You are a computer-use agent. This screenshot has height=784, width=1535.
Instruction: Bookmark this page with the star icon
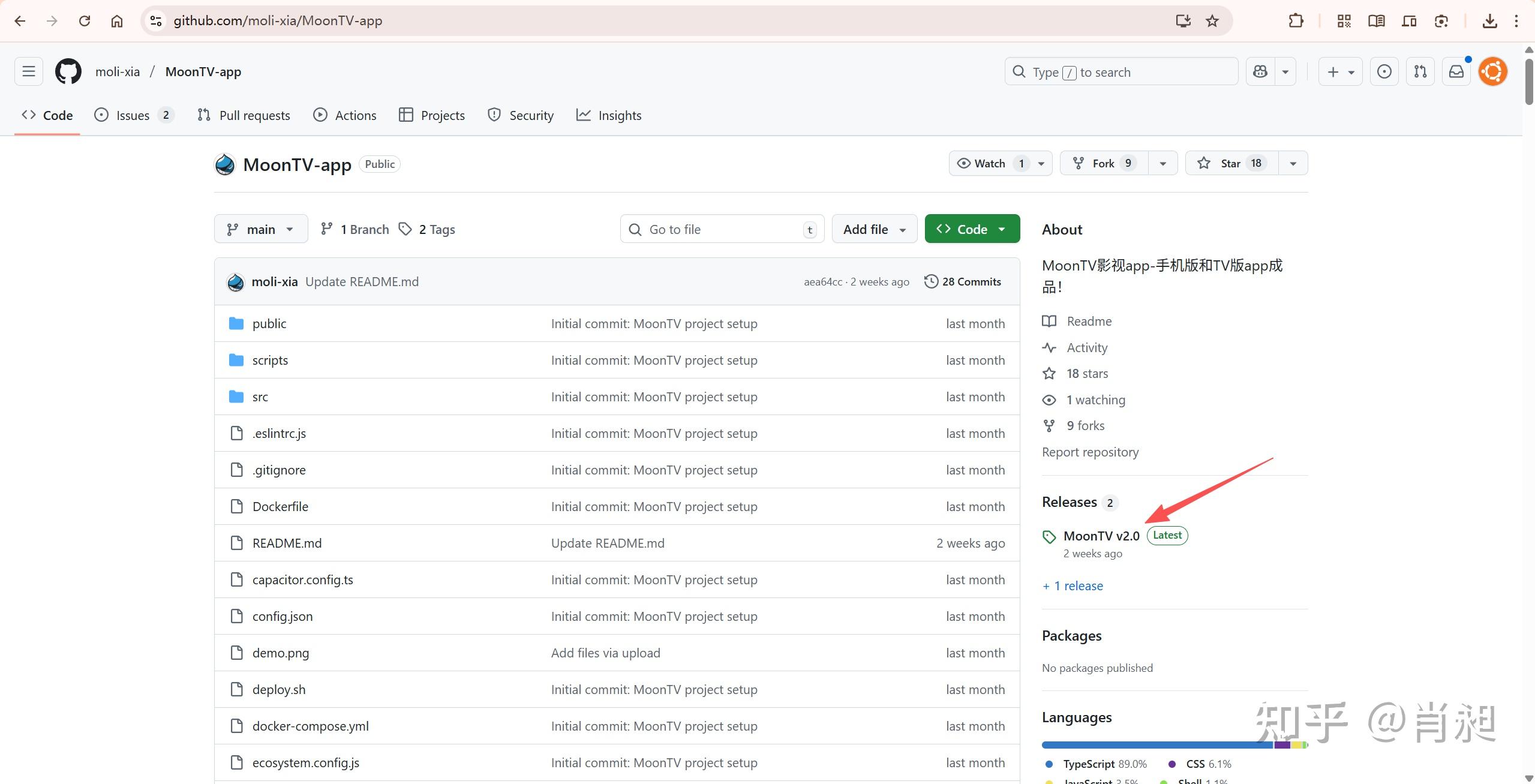(1212, 21)
